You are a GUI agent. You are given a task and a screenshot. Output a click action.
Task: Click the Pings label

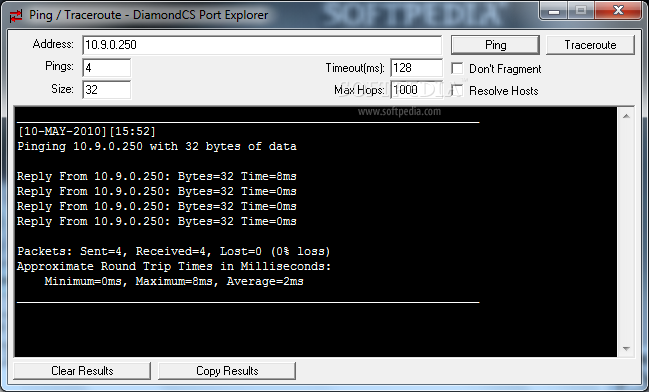(59, 66)
